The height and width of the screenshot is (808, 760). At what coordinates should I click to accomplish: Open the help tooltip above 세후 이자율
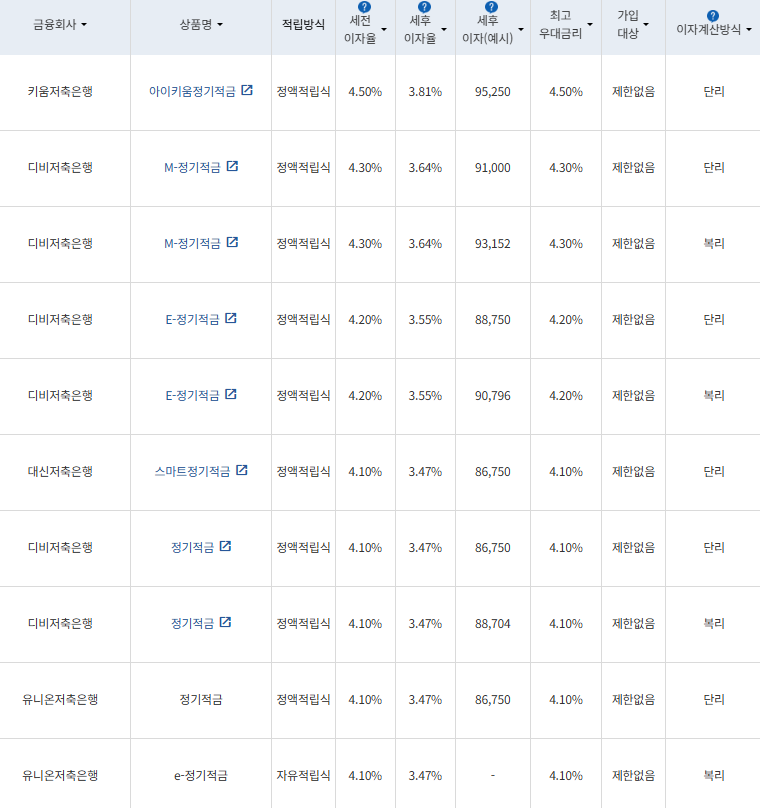coord(425,7)
